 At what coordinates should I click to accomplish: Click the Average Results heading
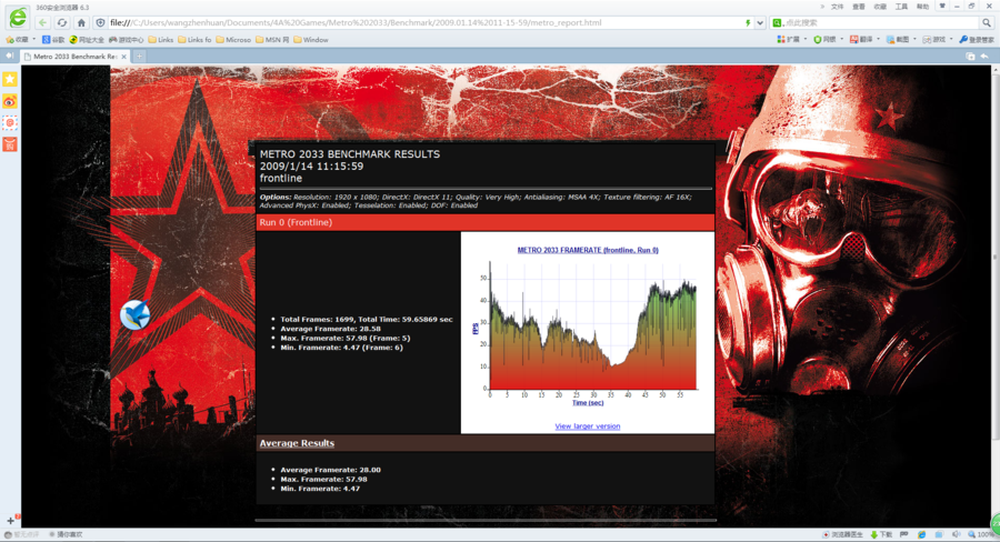coord(297,443)
